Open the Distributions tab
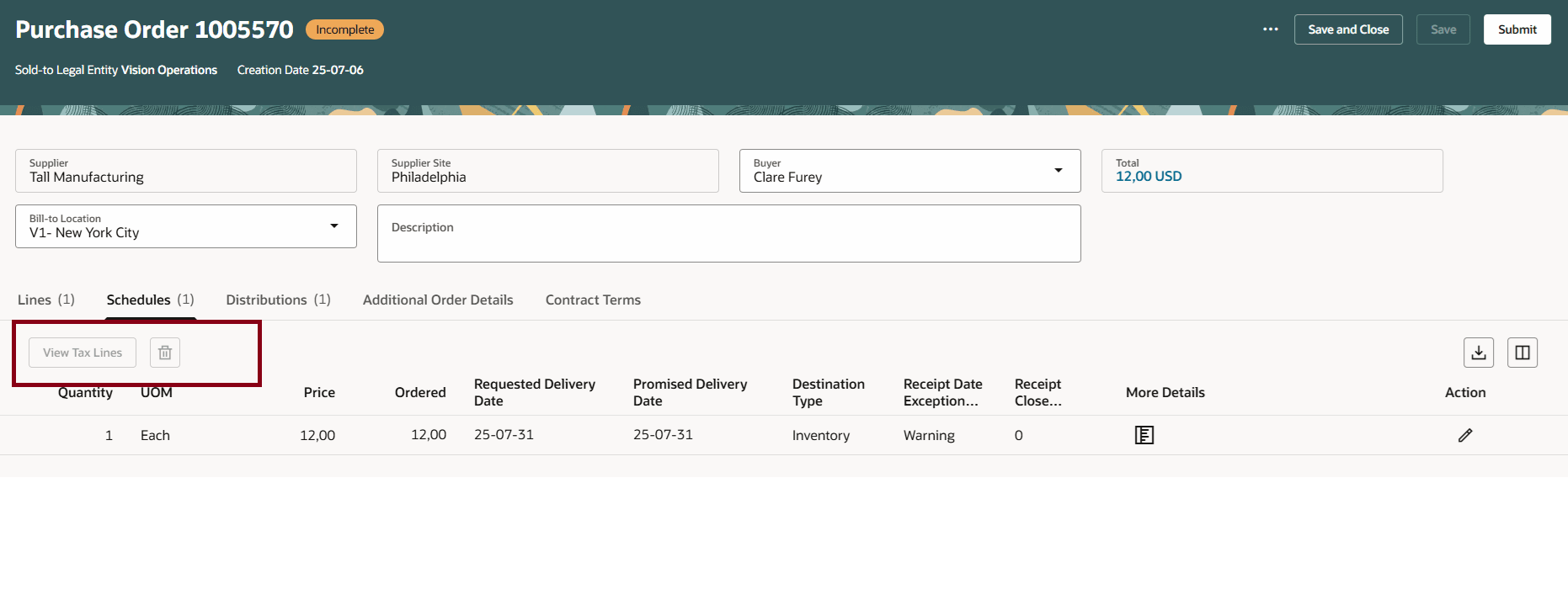 click(x=278, y=300)
